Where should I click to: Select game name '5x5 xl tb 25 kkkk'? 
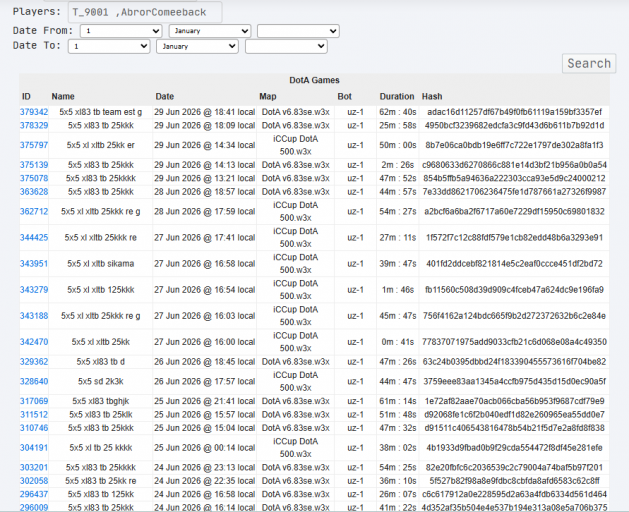point(101,447)
